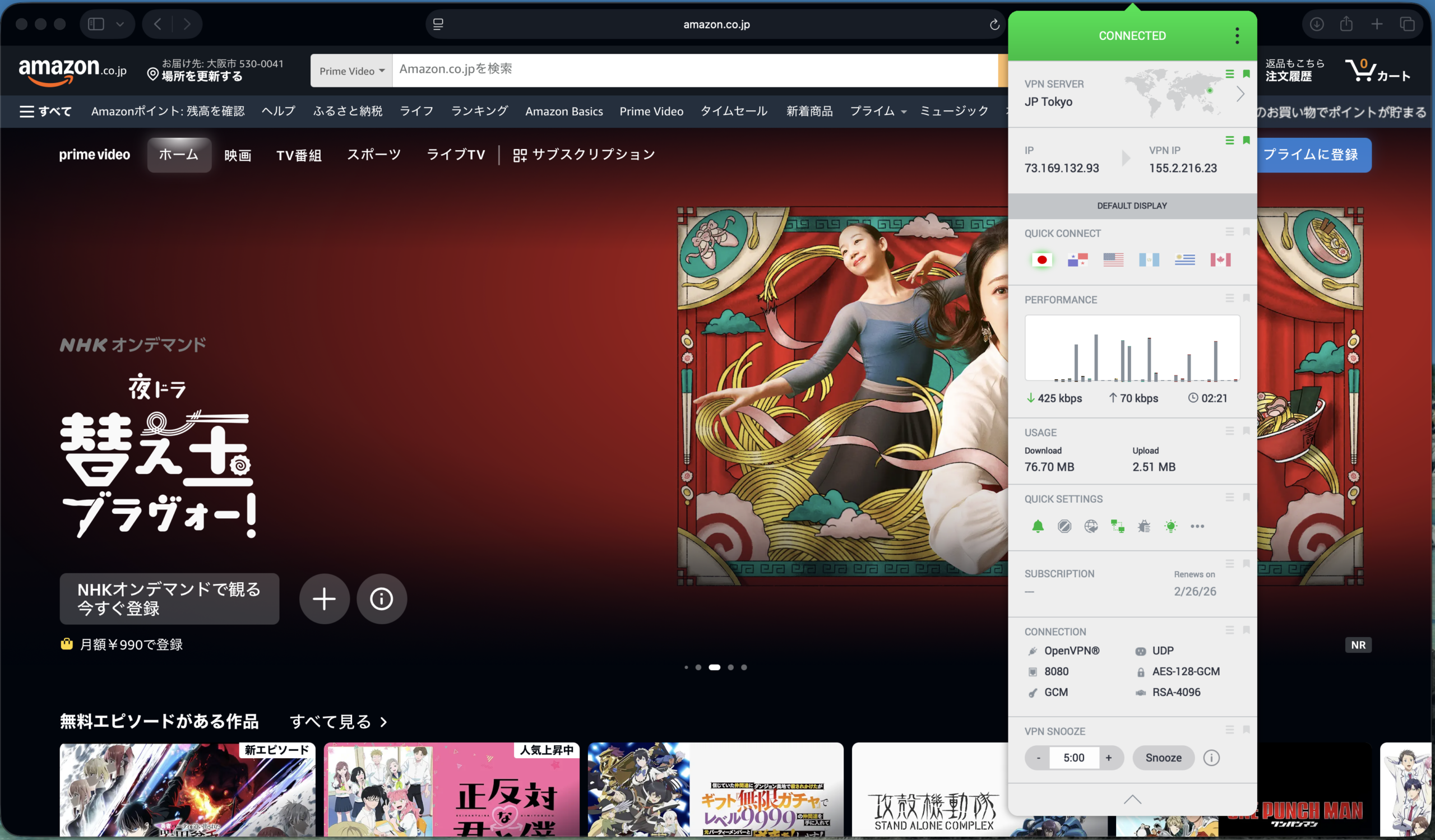The width and height of the screenshot is (1435, 840).
Task: Connect to Panama via Quick Connect flag
Action: click(x=1077, y=260)
